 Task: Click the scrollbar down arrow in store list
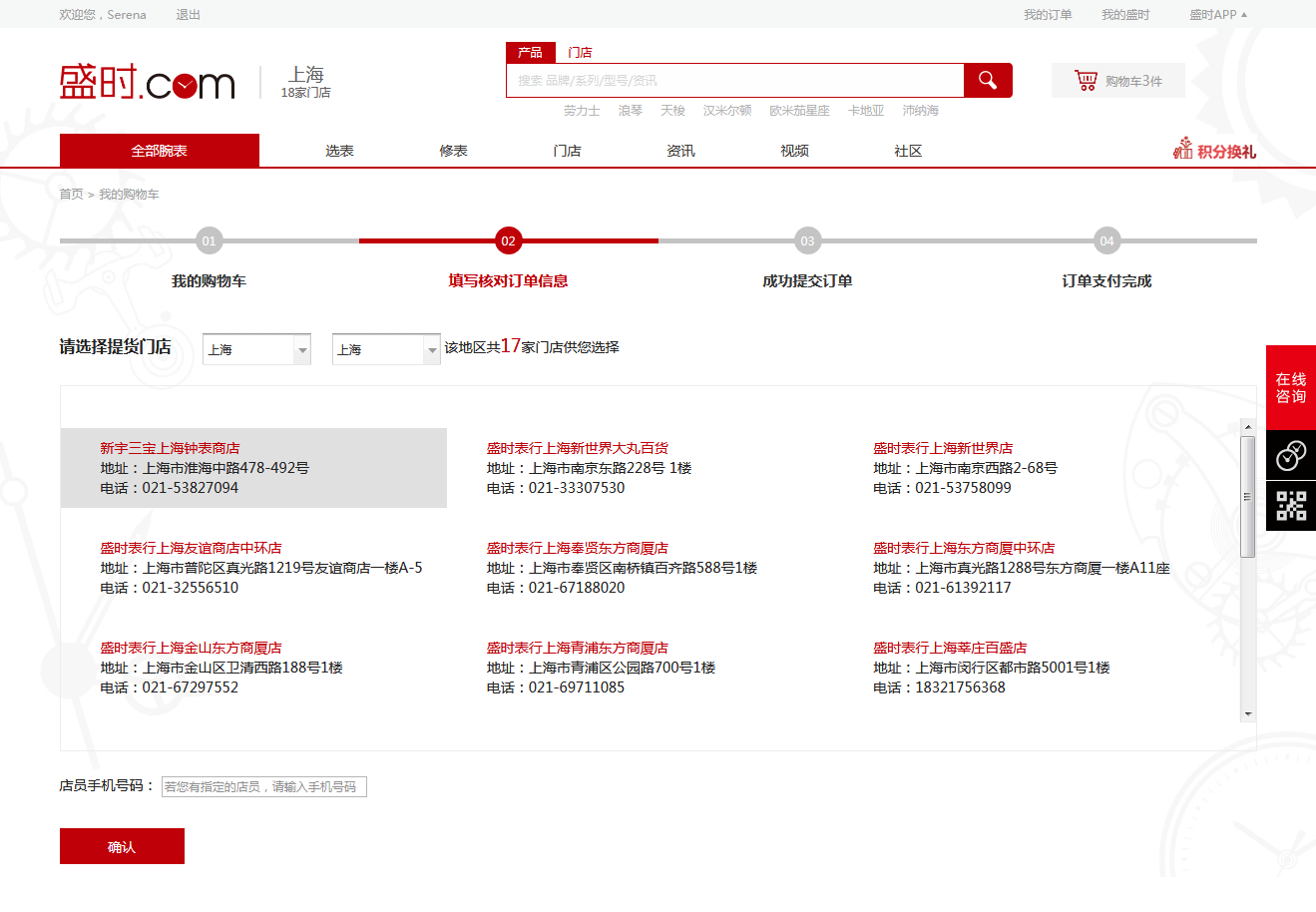1247,714
